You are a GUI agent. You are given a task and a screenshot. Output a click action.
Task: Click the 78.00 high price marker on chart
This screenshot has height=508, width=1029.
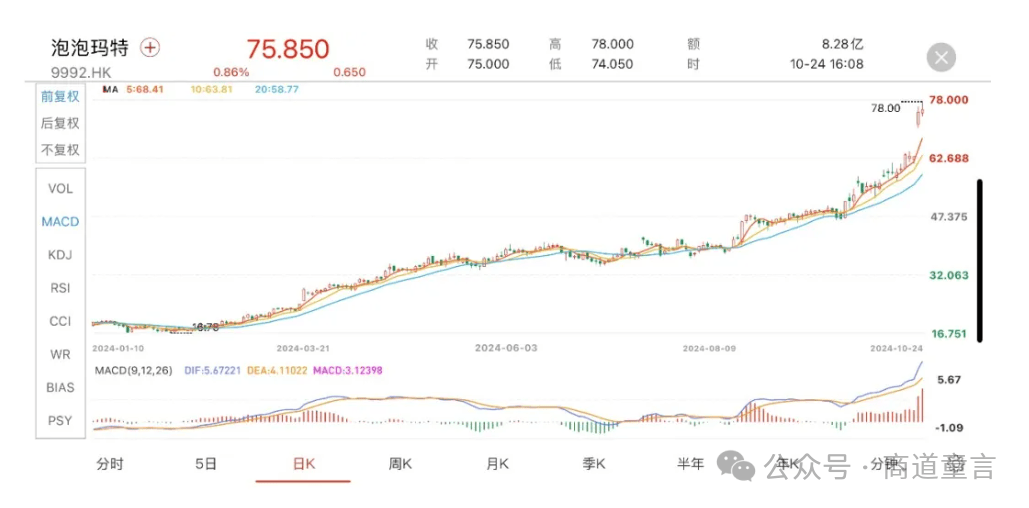pos(886,107)
